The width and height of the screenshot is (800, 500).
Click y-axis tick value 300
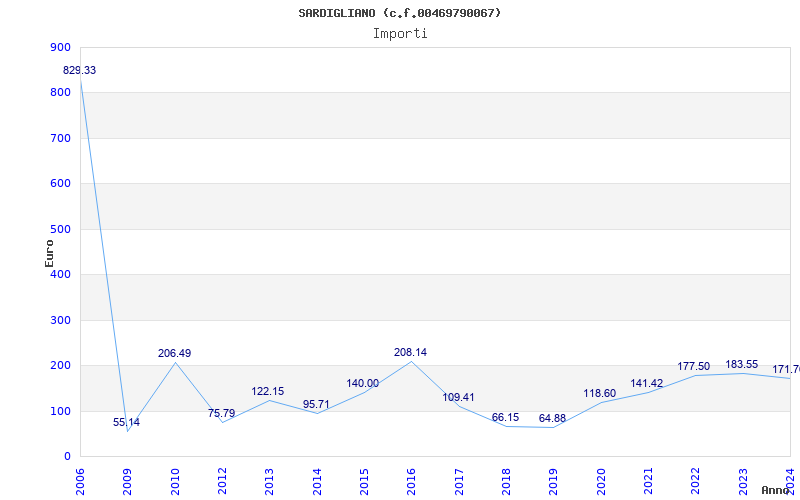point(61,320)
